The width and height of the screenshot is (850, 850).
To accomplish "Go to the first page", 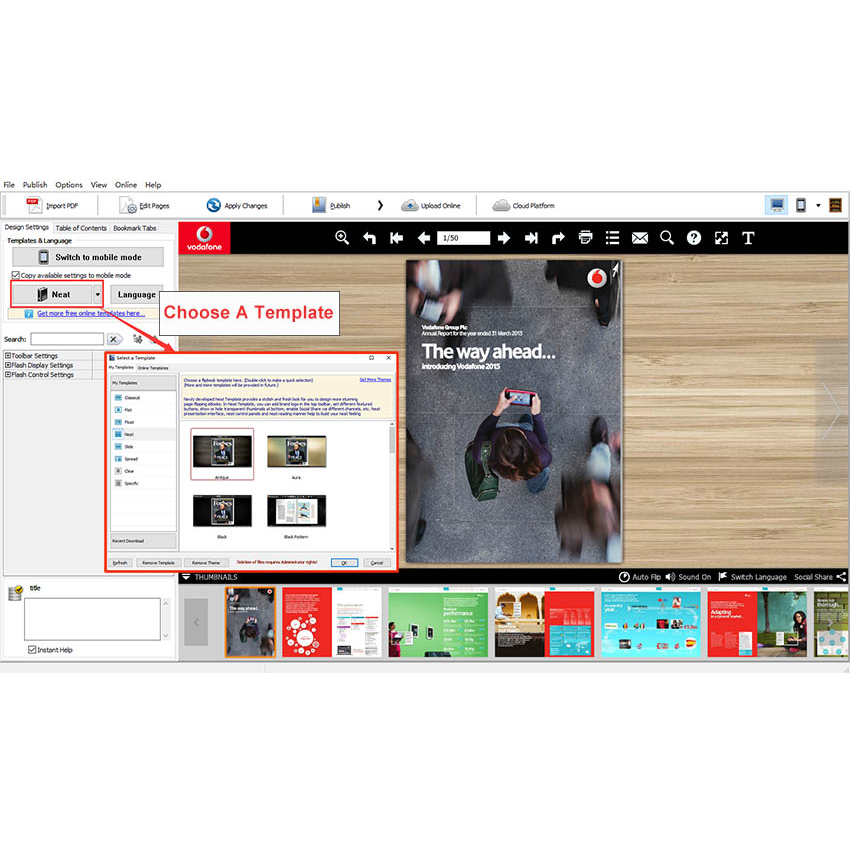I will click(397, 238).
